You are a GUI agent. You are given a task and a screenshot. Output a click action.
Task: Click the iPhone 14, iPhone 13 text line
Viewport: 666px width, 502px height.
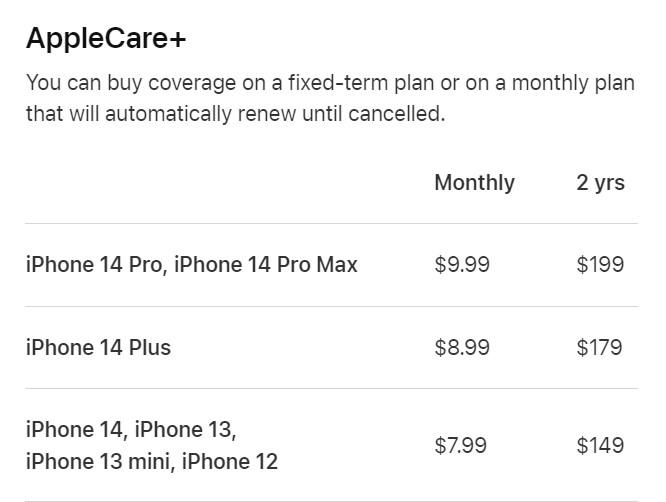coord(131,429)
